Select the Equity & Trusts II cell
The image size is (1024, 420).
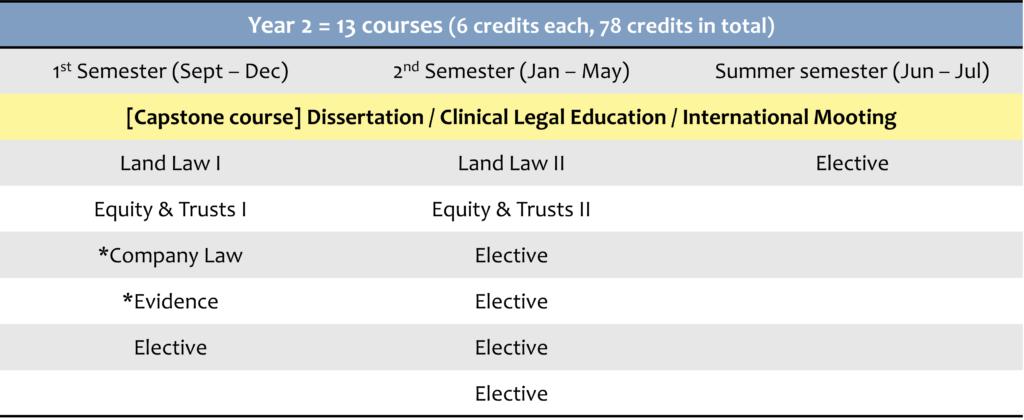coord(511,210)
